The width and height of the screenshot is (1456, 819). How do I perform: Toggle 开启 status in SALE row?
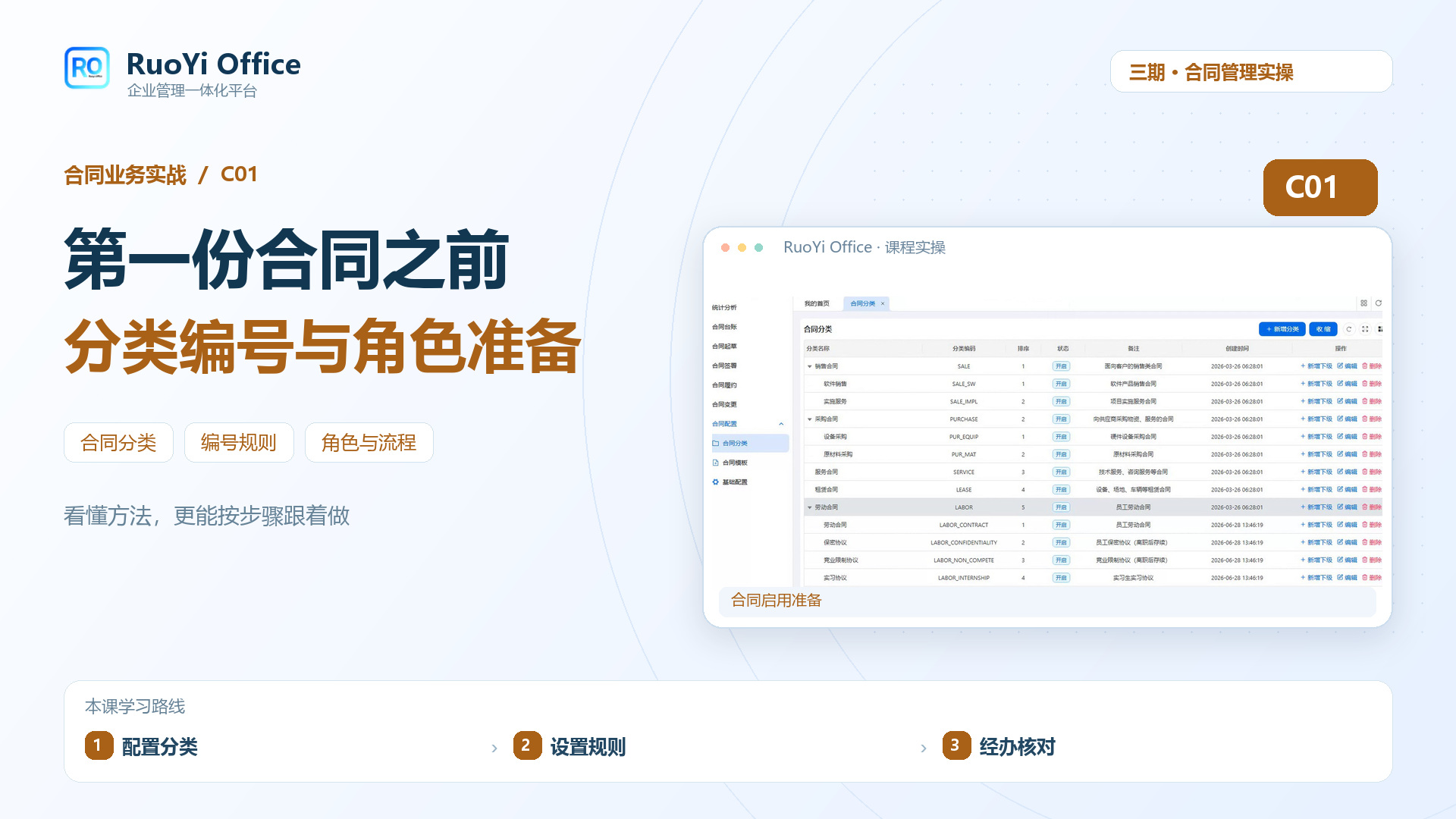tap(1061, 366)
